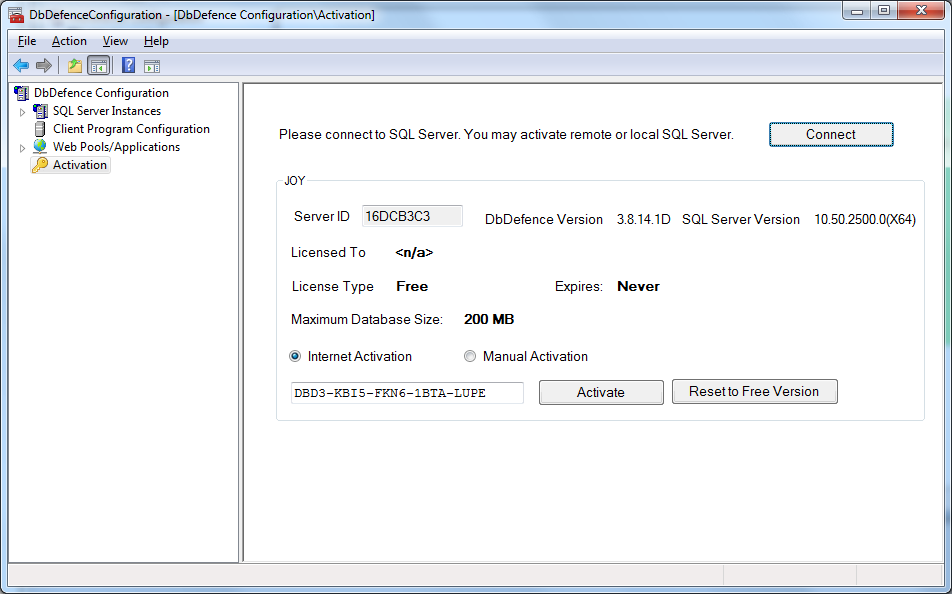Toggle the Show/Hide Console Tree icon
The height and width of the screenshot is (594, 952).
pyautogui.click(x=98, y=66)
